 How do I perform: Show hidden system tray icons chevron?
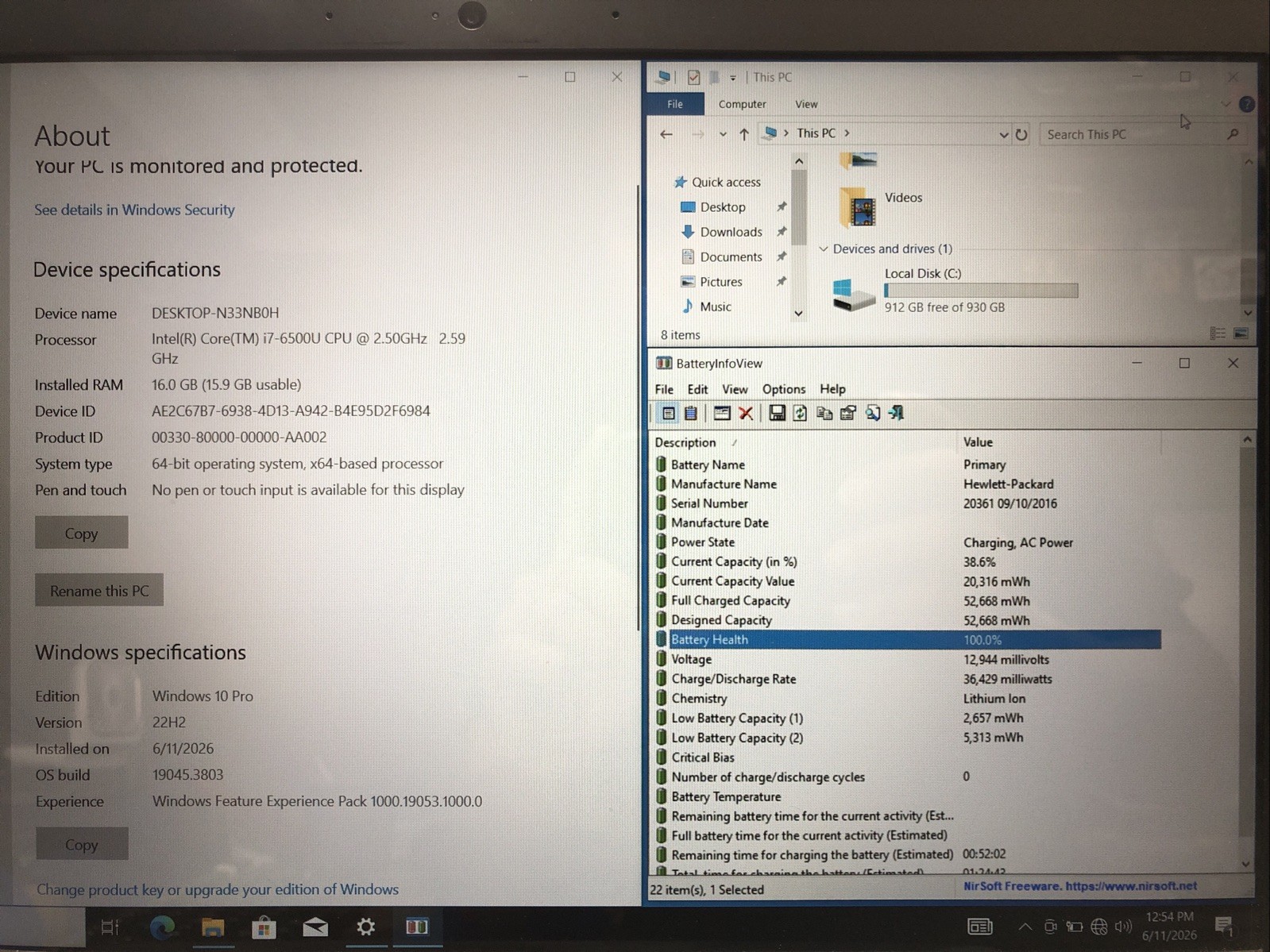(1025, 927)
